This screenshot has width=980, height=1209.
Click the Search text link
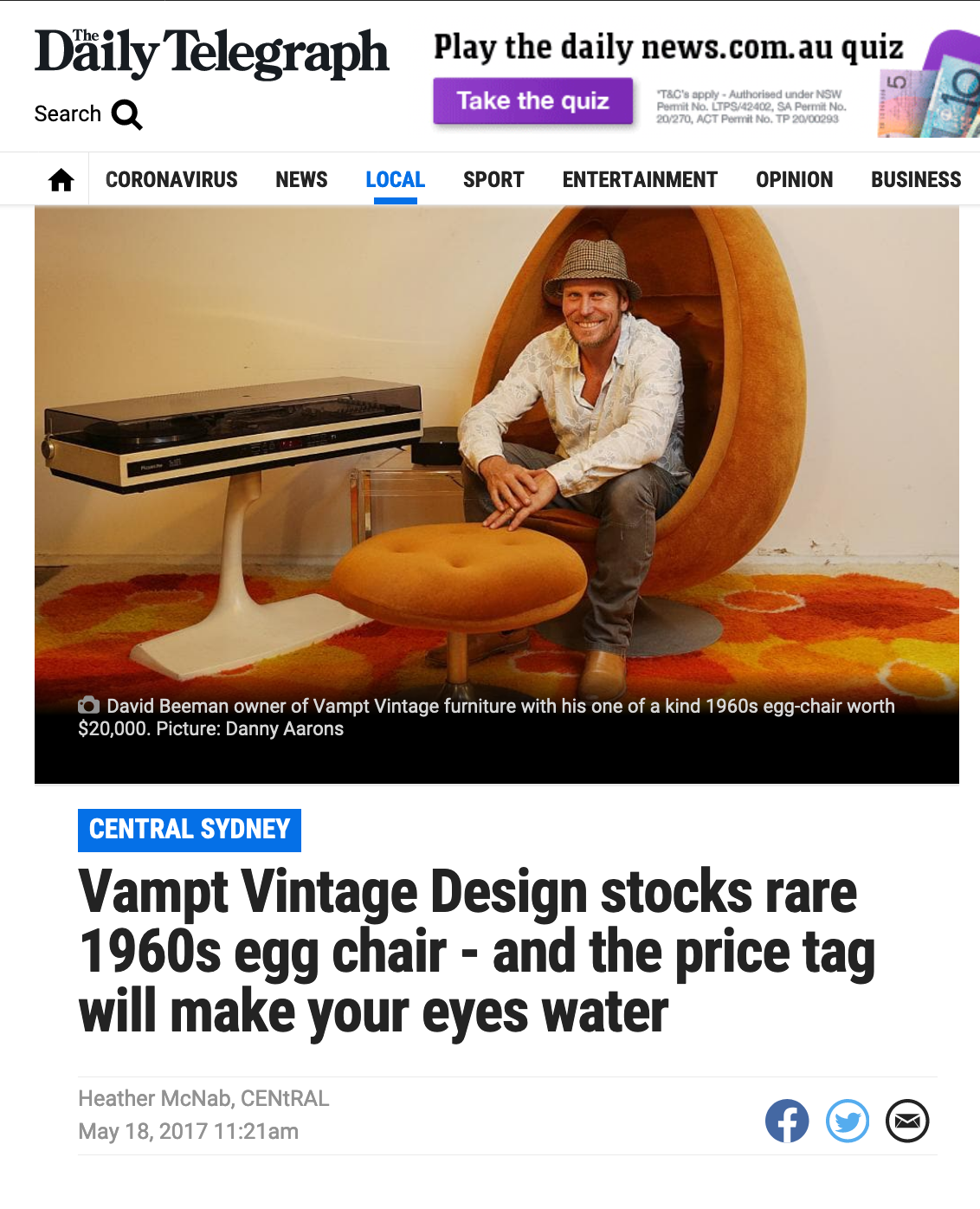coord(68,113)
